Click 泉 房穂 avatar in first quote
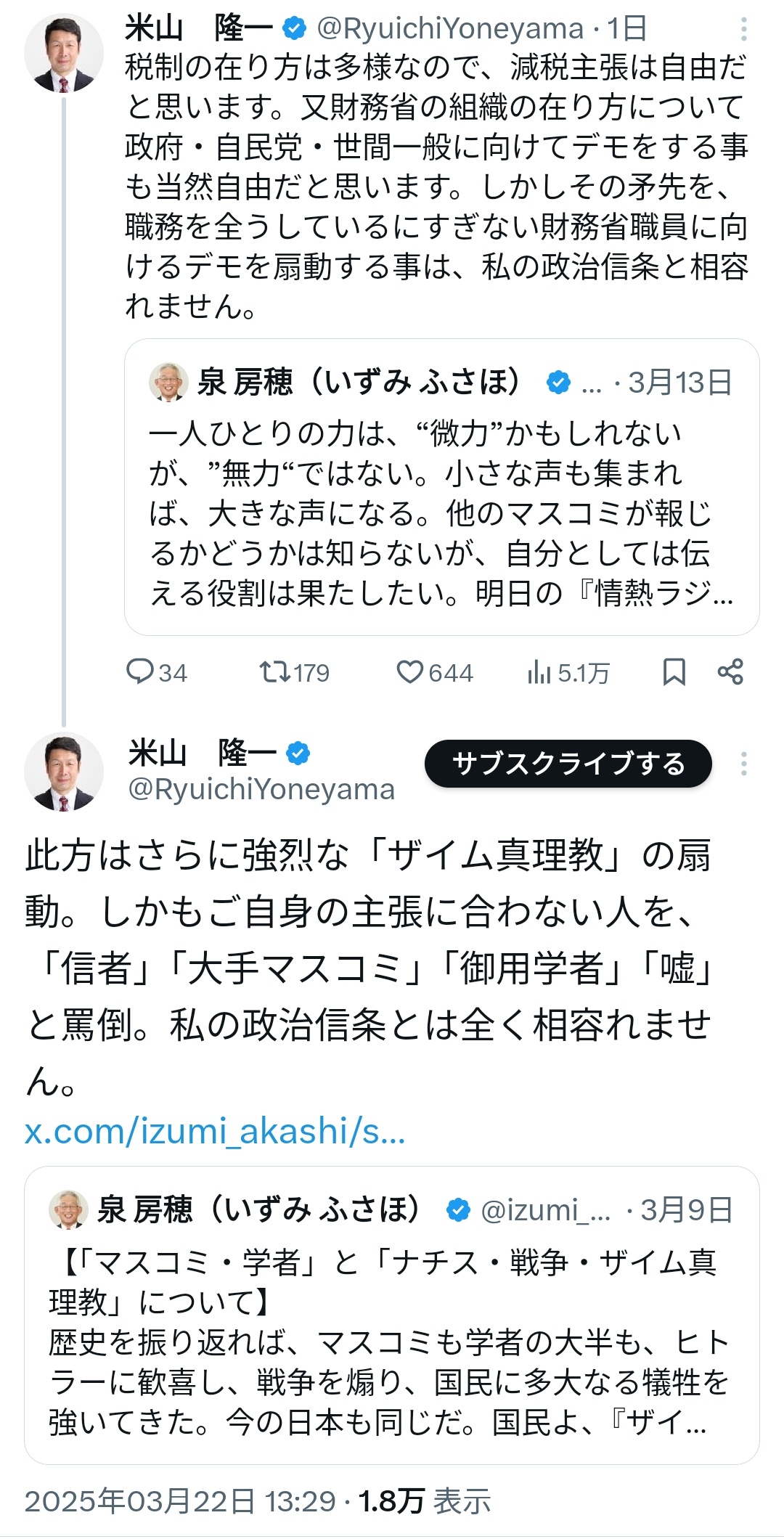The image size is (784, 1539). click(168, 382)
